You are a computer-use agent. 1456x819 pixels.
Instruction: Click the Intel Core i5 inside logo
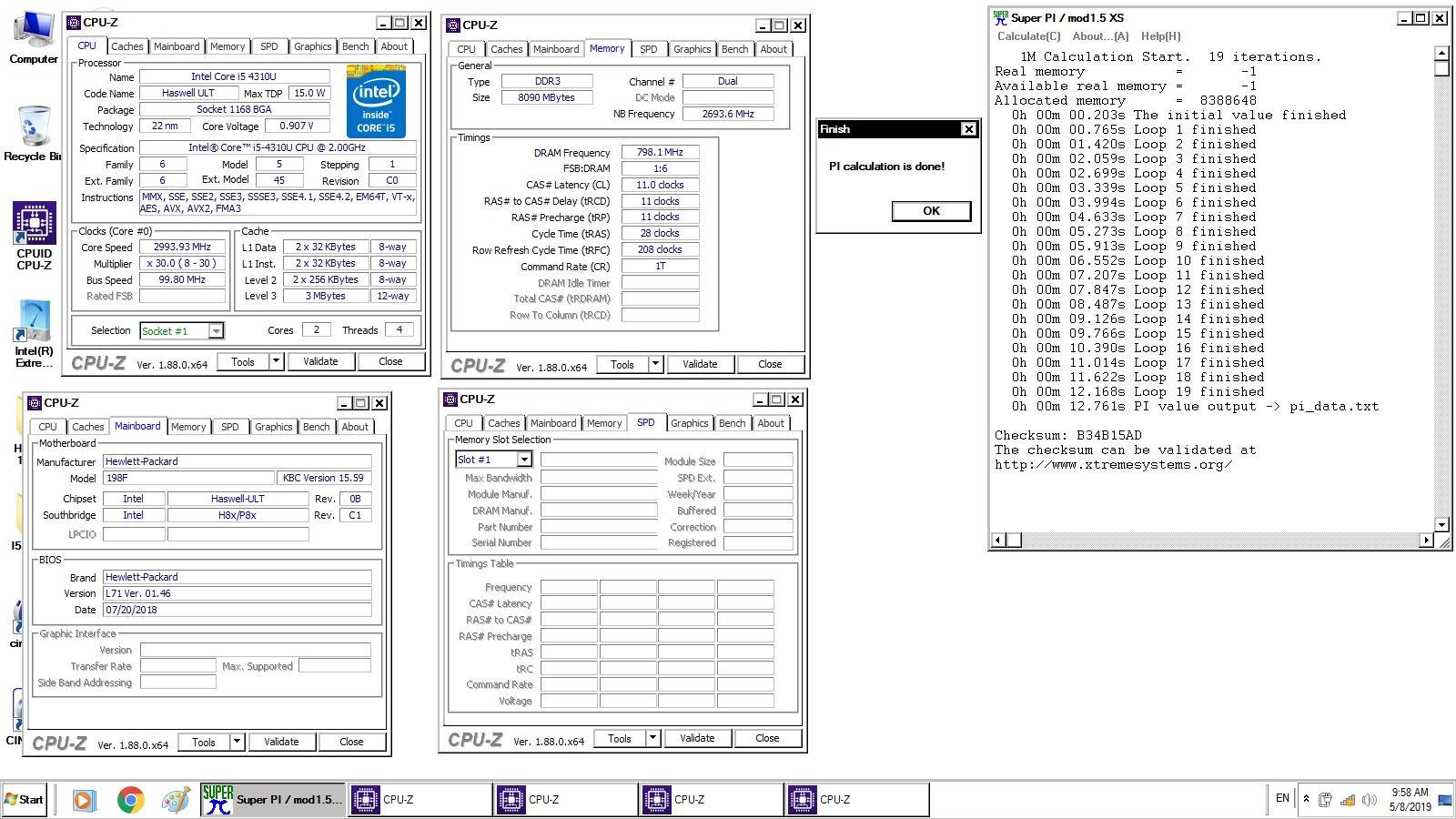pyautogui.click(x=376, y=101)
